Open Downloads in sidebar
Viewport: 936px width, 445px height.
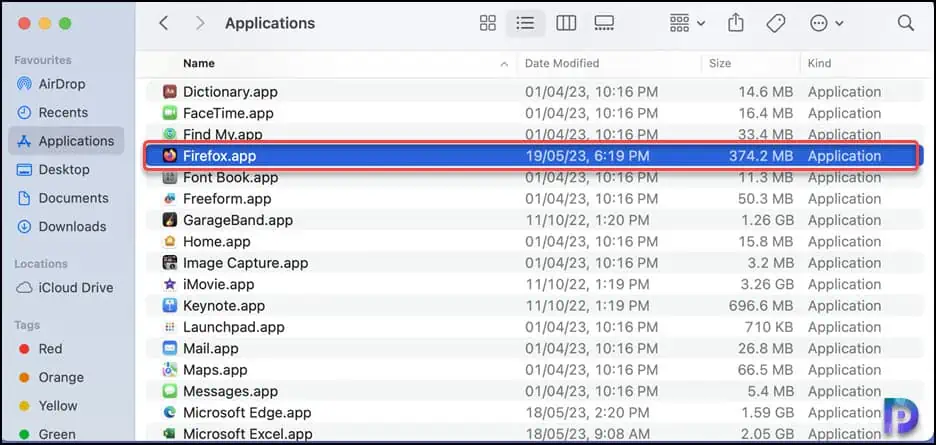tap(72, 227)
